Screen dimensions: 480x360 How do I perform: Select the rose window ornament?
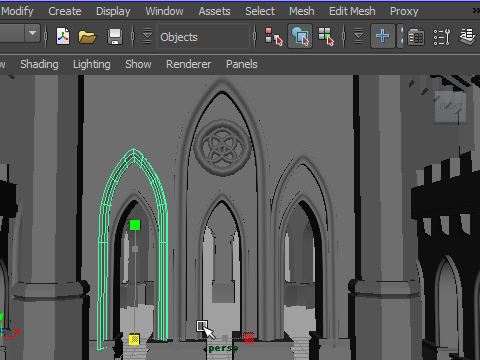222,147
